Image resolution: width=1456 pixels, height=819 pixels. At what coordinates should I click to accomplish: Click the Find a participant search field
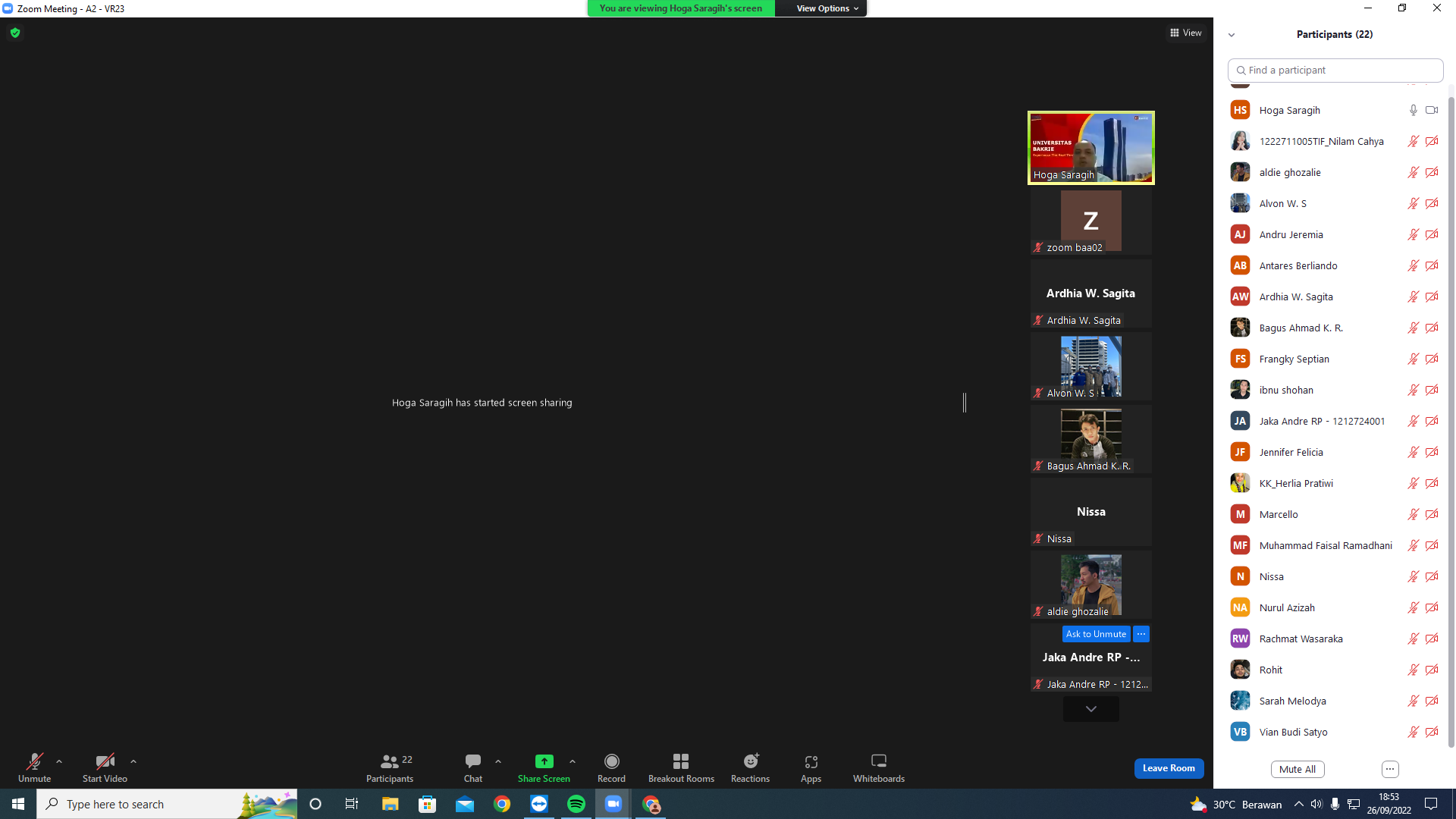(1335, 70)
